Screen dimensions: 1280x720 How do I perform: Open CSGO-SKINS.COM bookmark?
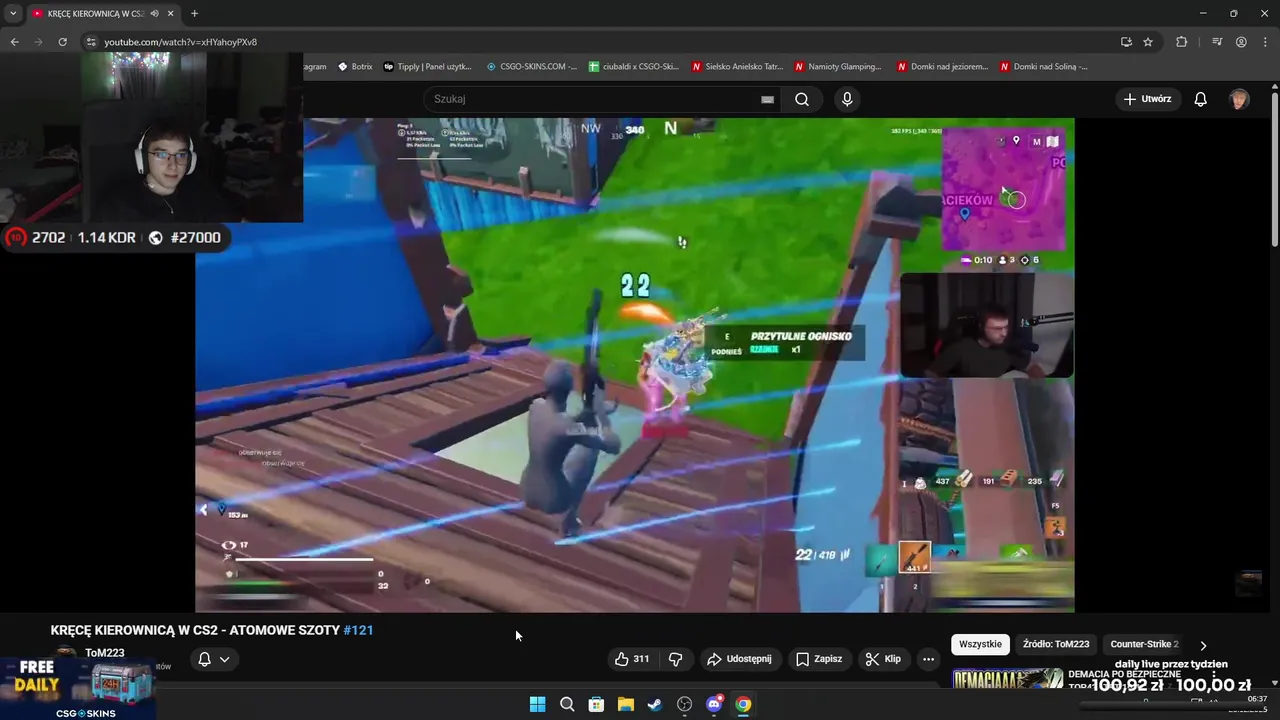(x=532, y=67)
